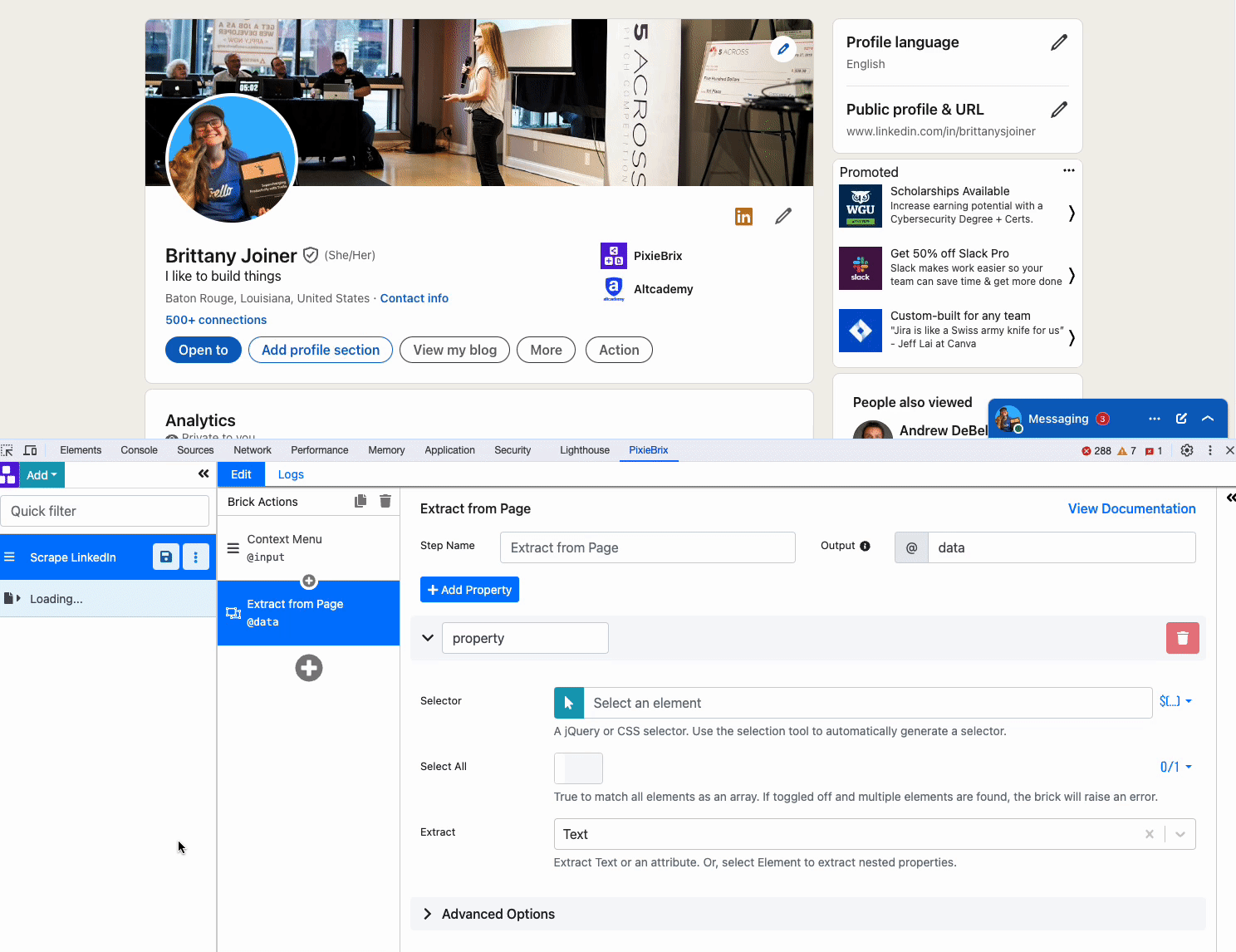Open Scrape LinkedIn three-dot options menu
This screenshot has width=1236, height=952.
pyautogui.click(x=196, y=557)
